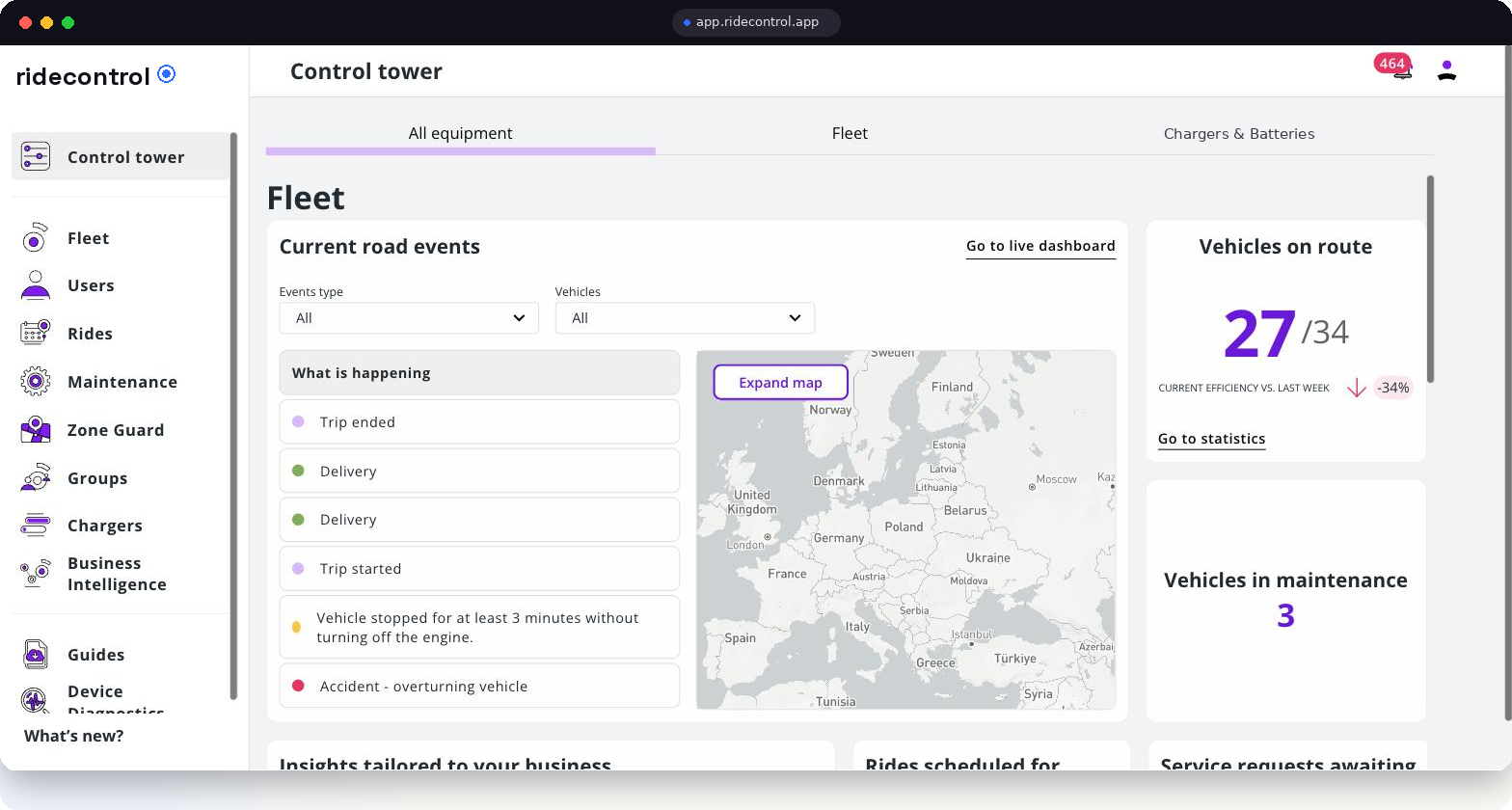Switch to the Chargers & Batteries tab
This screenshot has width=1512, height=810.
click(x=1239, y=134)
